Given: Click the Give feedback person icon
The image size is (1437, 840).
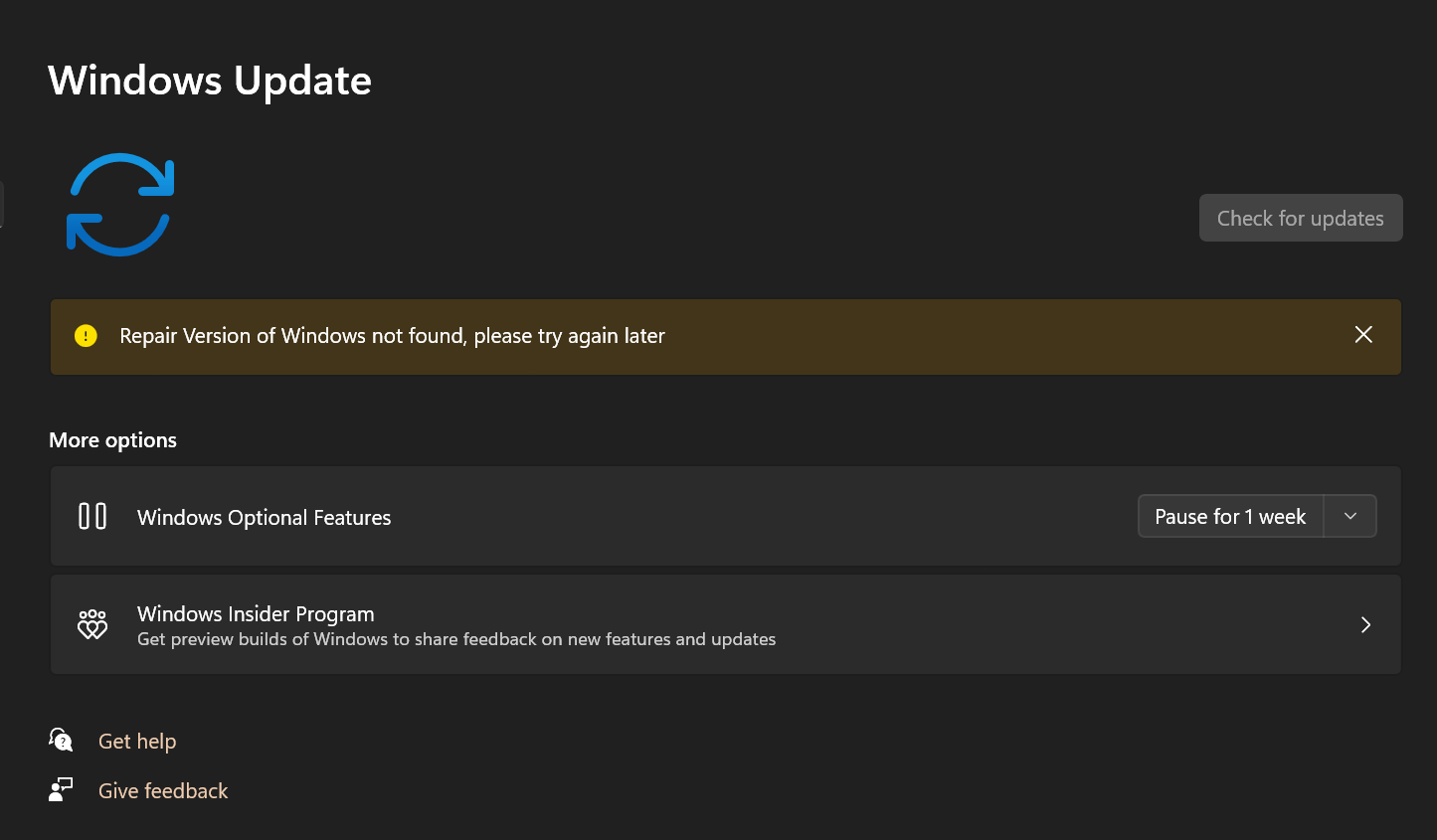Looking at the screenshot, I should point(61,789).
